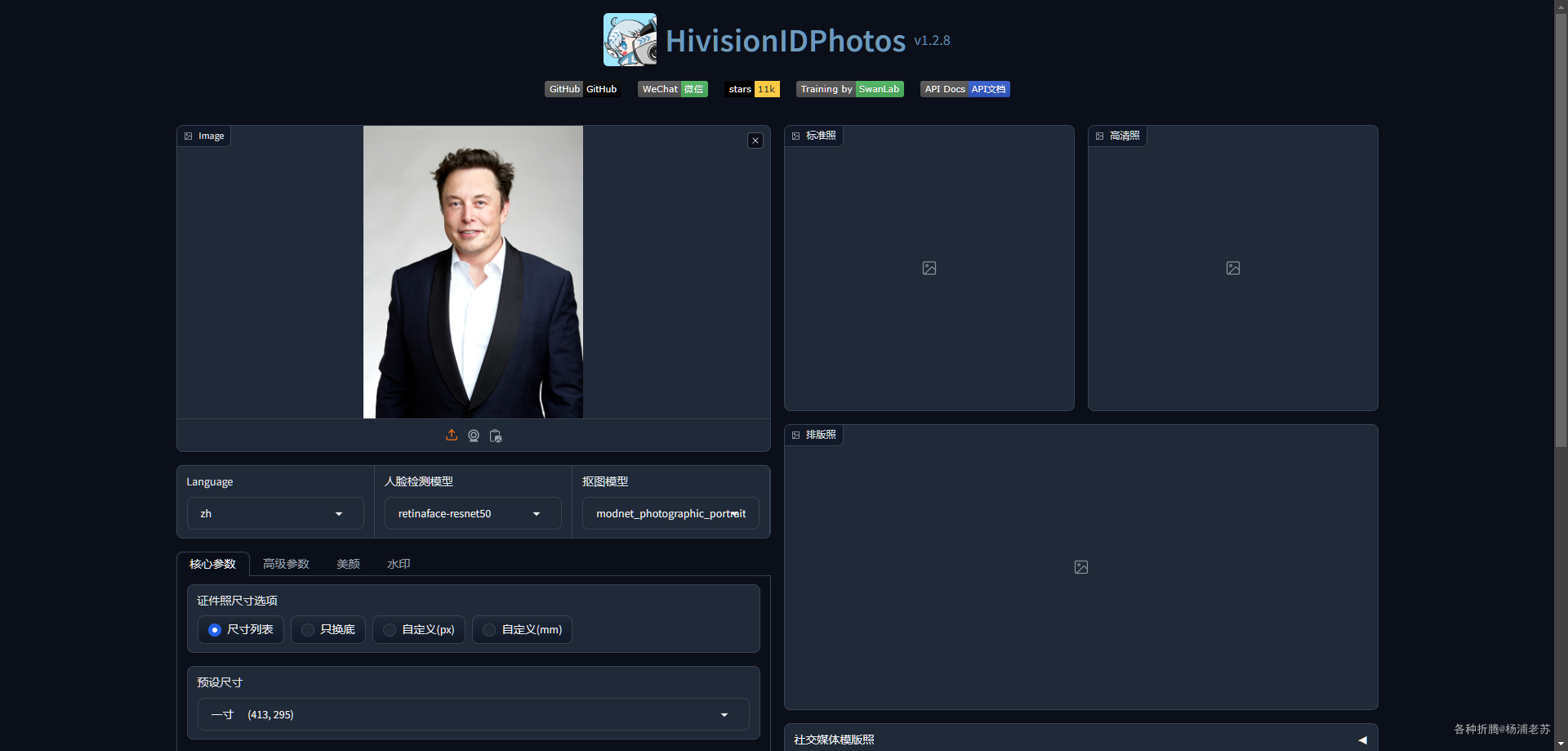Select the 只换底 radio option
1568x751 pixels.
[328, 629]
